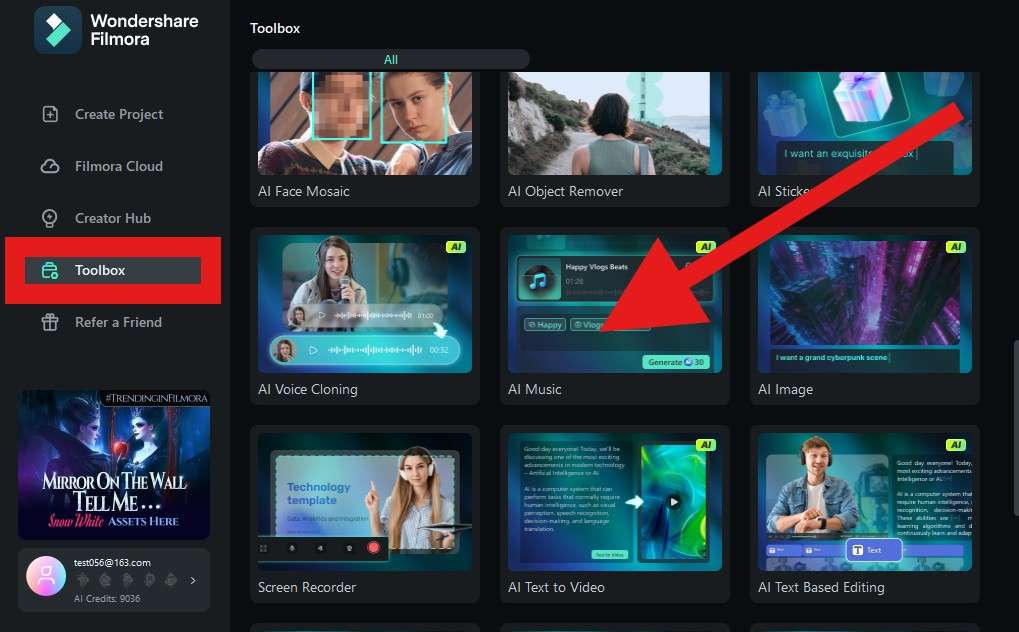Viewport: 1019px width, 632px height.
Task: Launch the AI Music tool
Action: point(615,316)
